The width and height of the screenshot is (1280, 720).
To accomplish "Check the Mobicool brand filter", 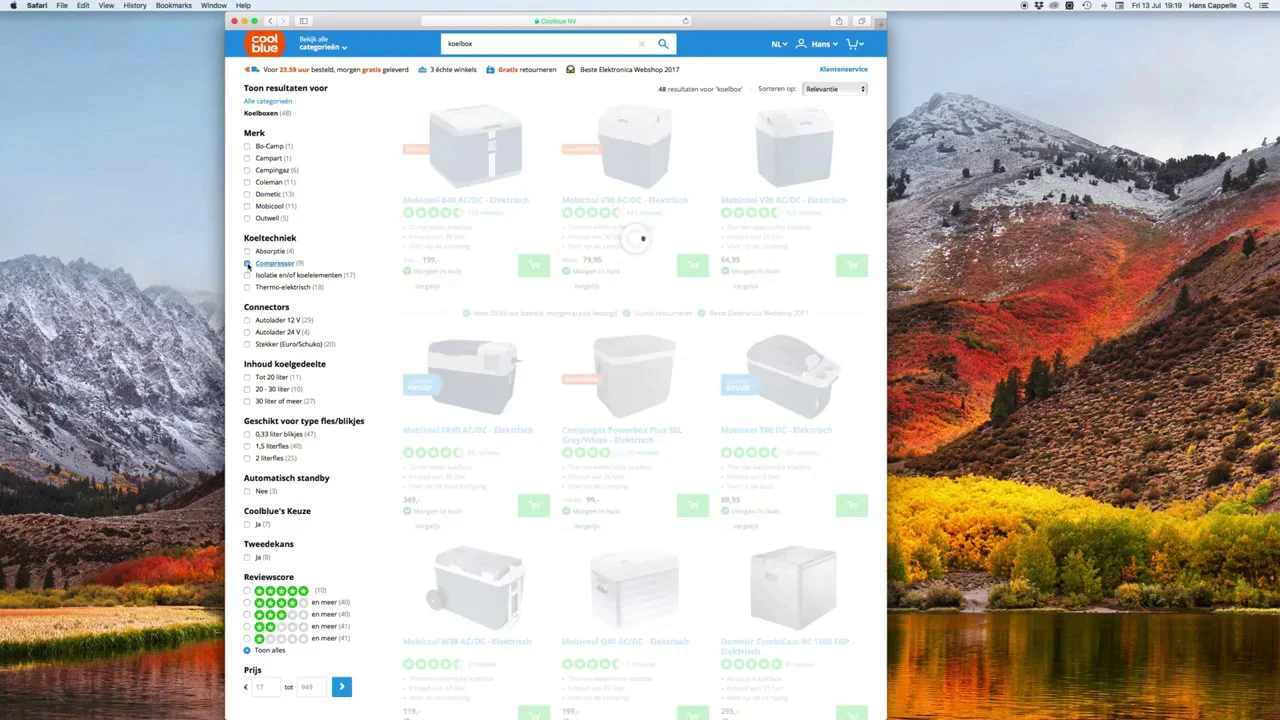I will (247, 207).
